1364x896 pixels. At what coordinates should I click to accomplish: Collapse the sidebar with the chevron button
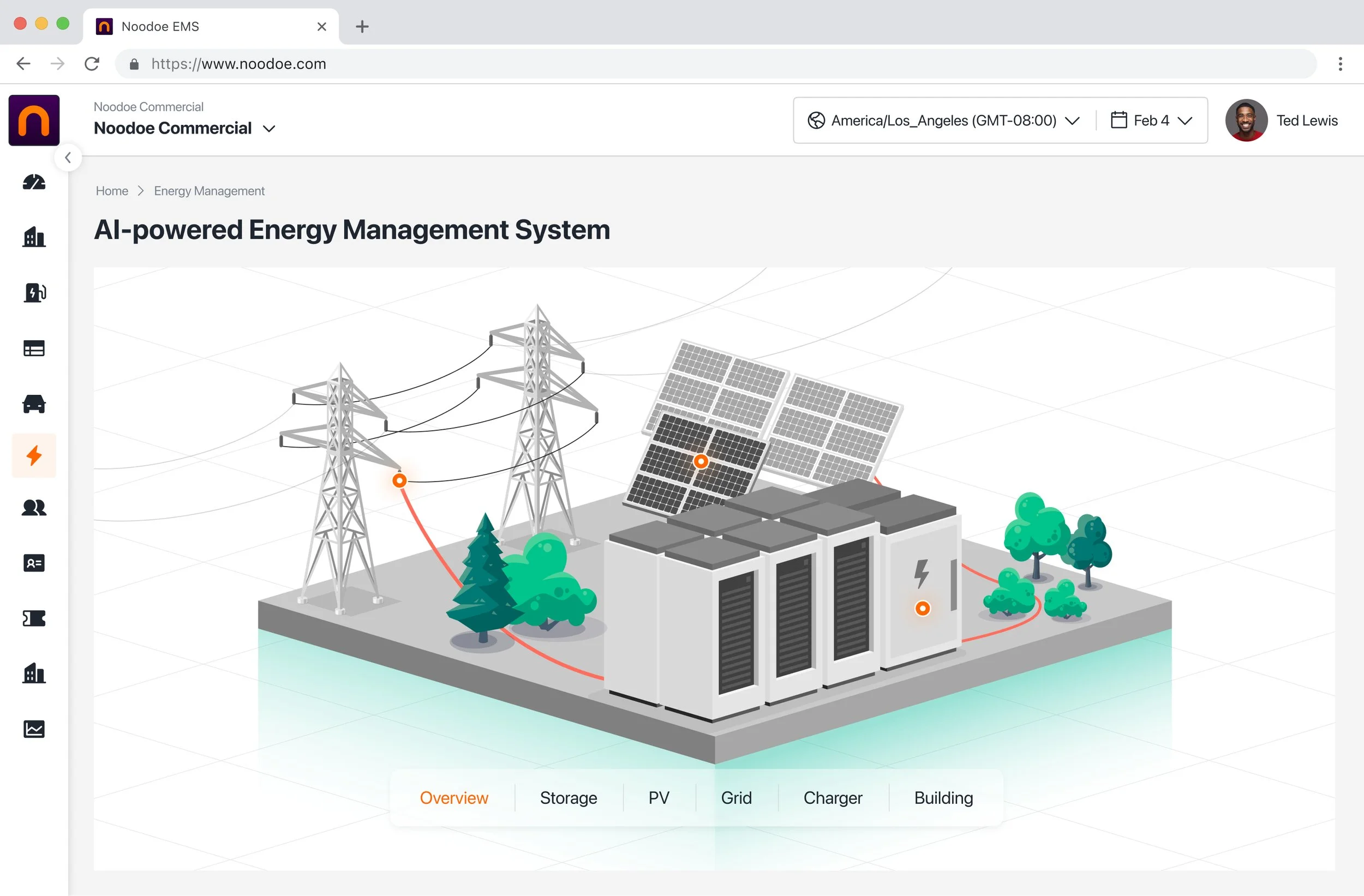click(68, 158)
